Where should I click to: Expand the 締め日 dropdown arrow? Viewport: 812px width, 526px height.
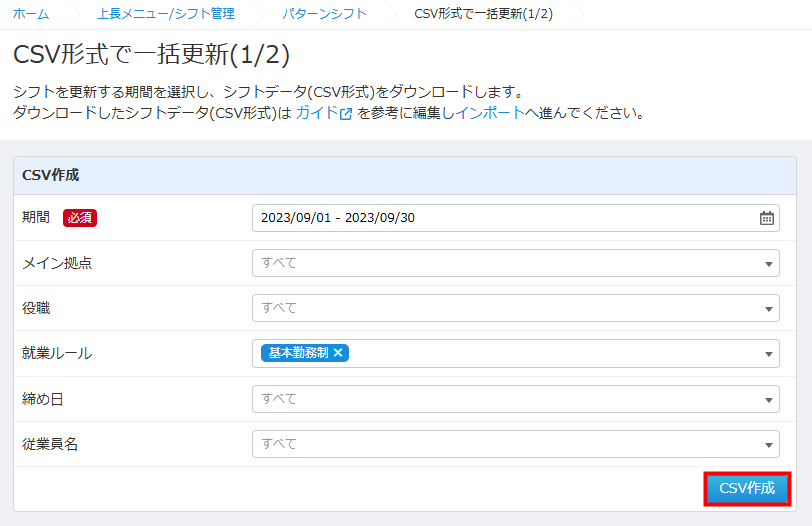[x=768, y=399]
